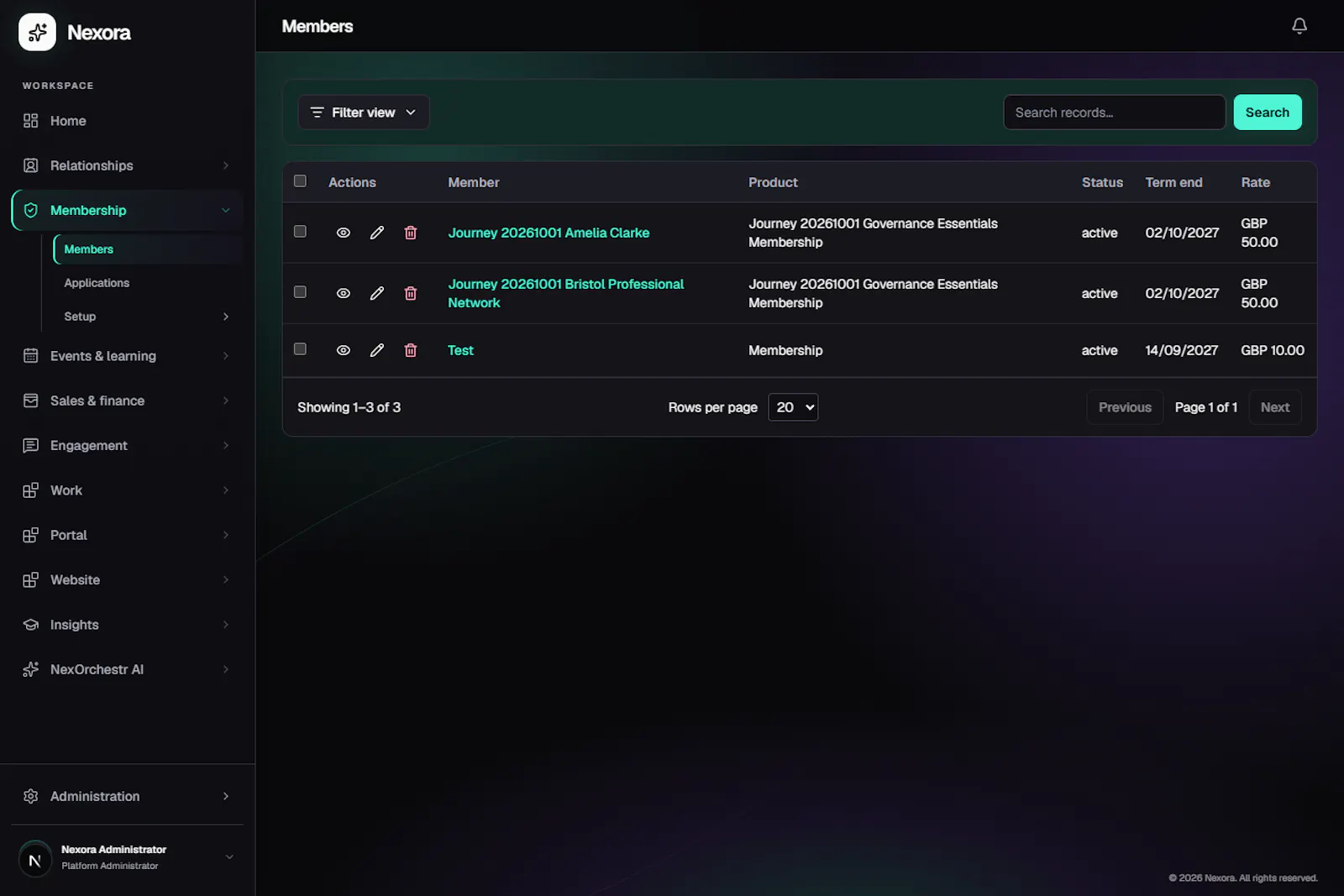Viewport: 1344px width, 896px height.
Task: Click the Next page button
Action: 1274,407
